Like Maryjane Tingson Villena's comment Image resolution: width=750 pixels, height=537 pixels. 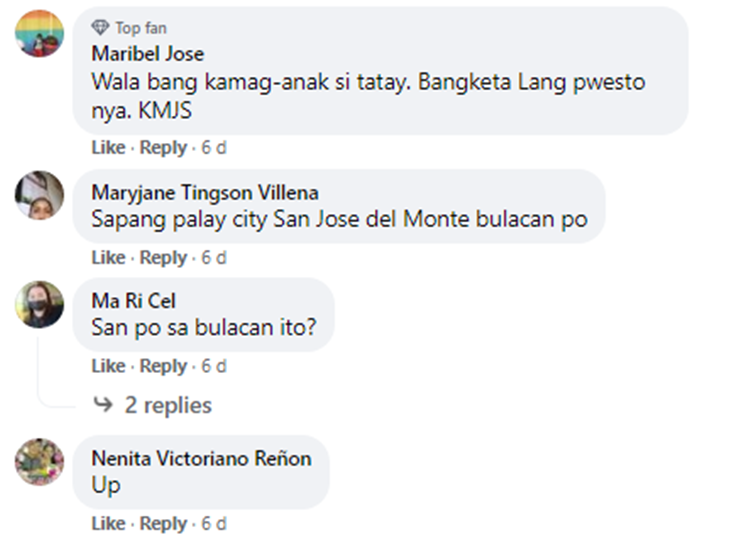pos(109,257)
